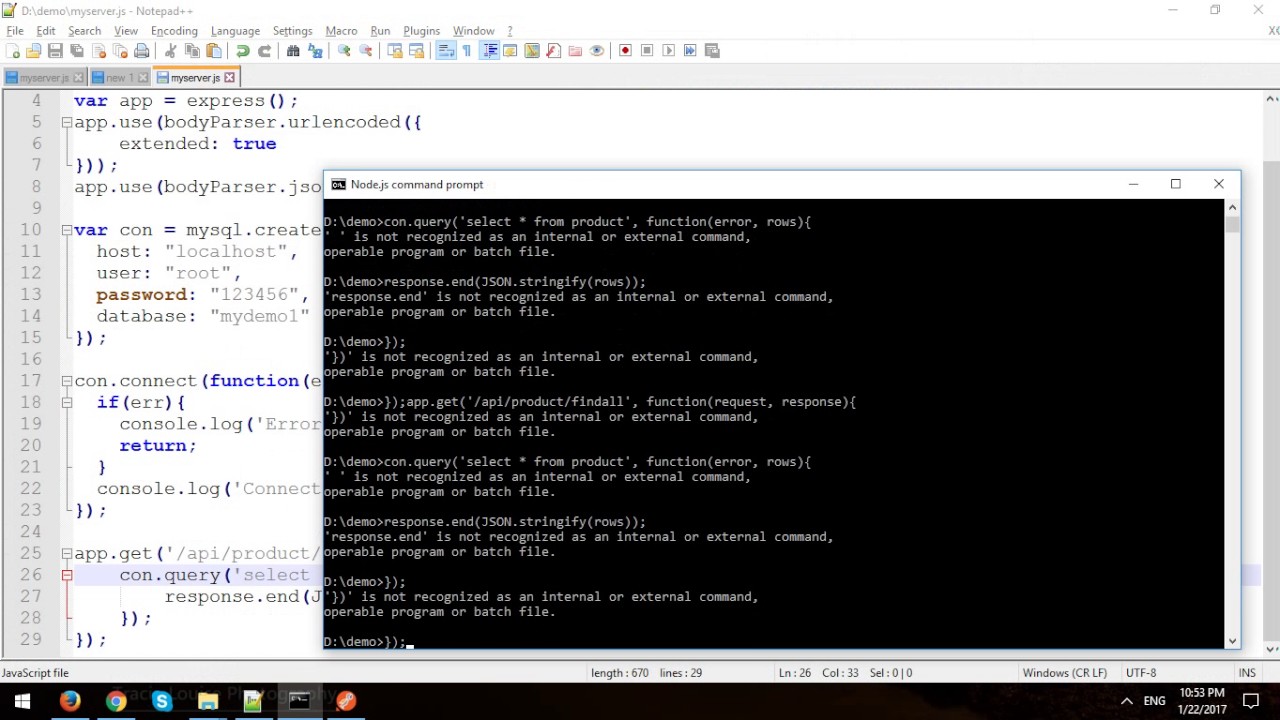Click the Document Map toolbar icon
Viewport: 1280px width, 720px height.
pyautogui.click(x=532, y=50)
